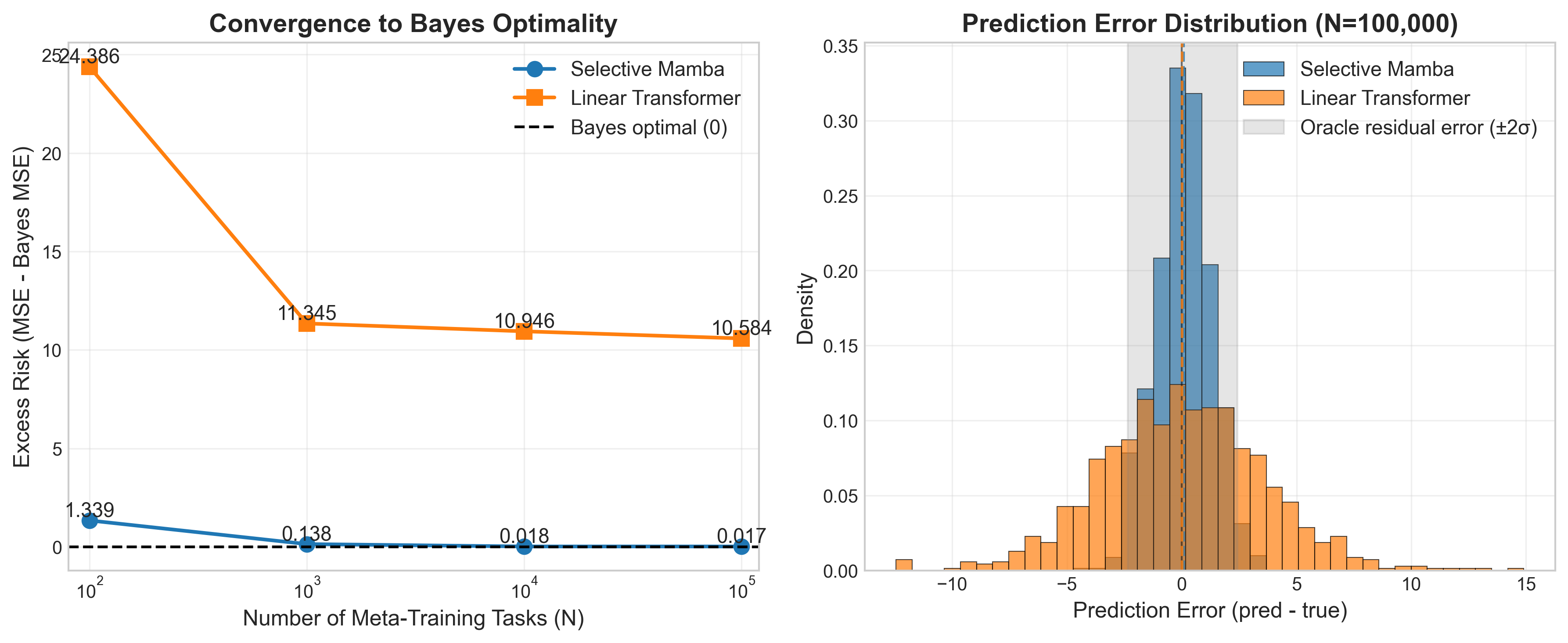Click the "Convergence to Bayes Optimality" title

coord(414,24)
